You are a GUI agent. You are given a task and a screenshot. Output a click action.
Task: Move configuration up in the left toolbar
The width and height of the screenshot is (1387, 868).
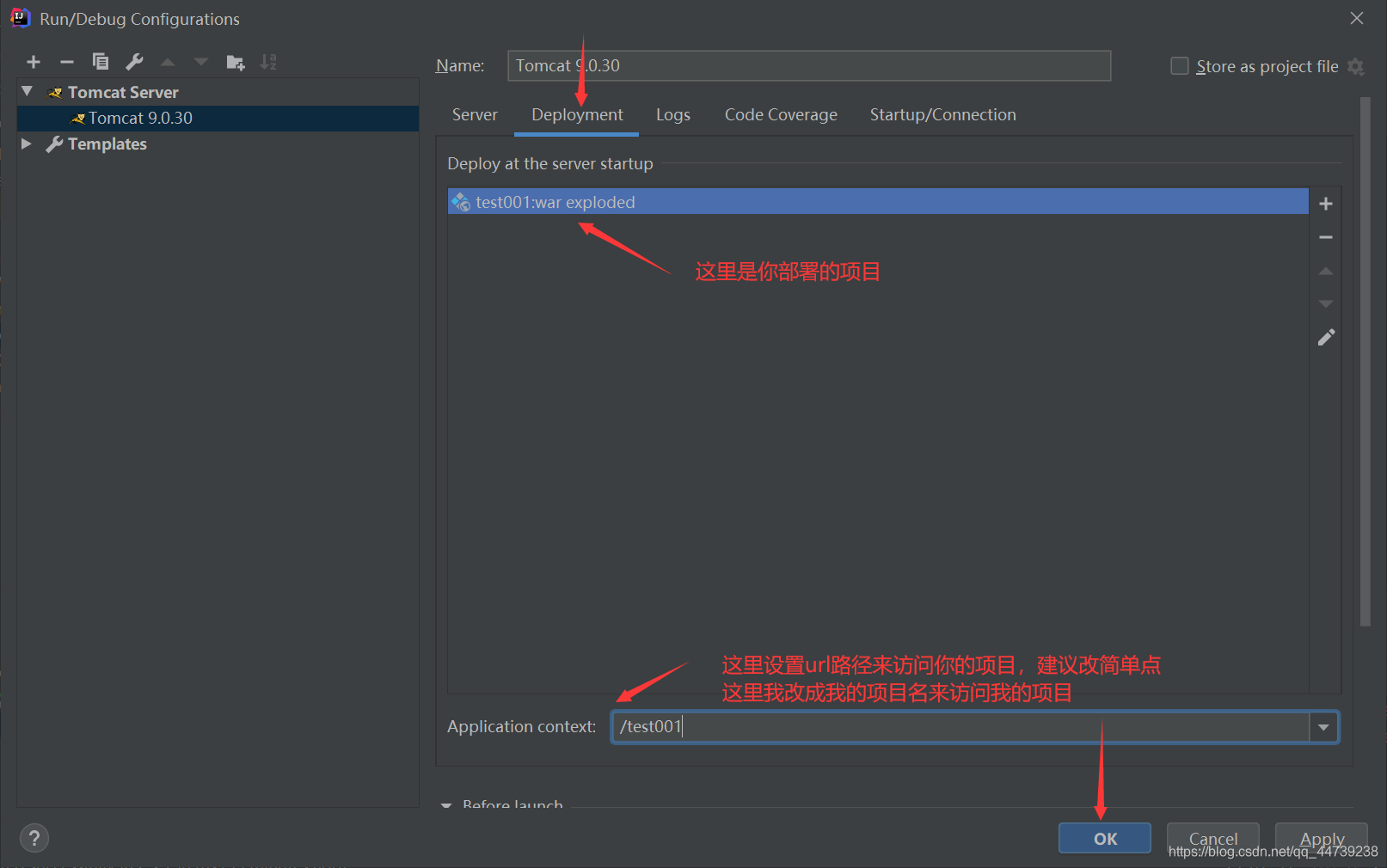click(x=168, y=62)
